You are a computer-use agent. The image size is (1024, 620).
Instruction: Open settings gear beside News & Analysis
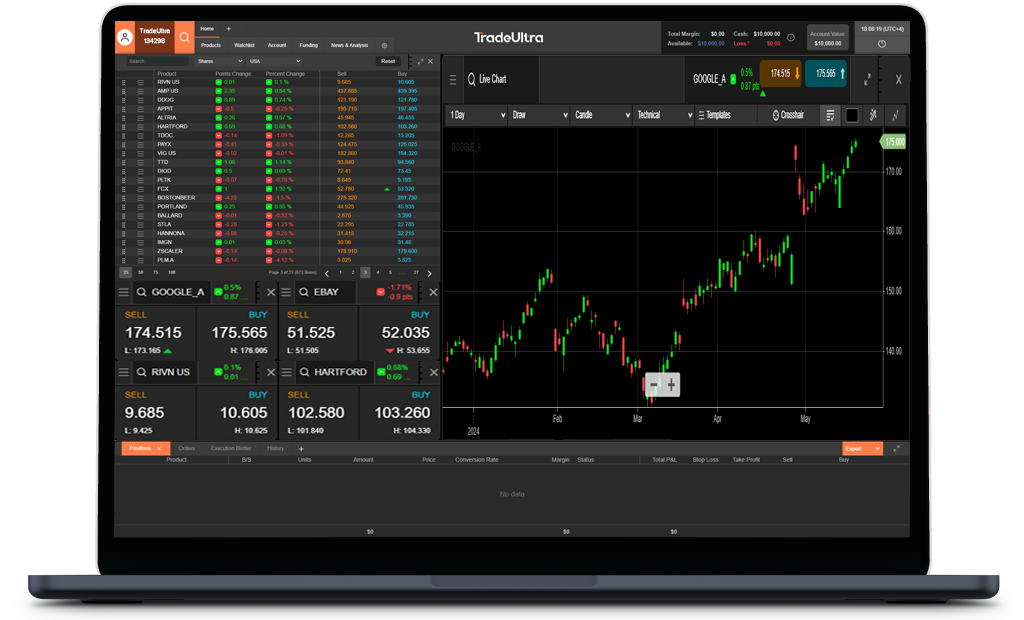click(x=384, y=45)
